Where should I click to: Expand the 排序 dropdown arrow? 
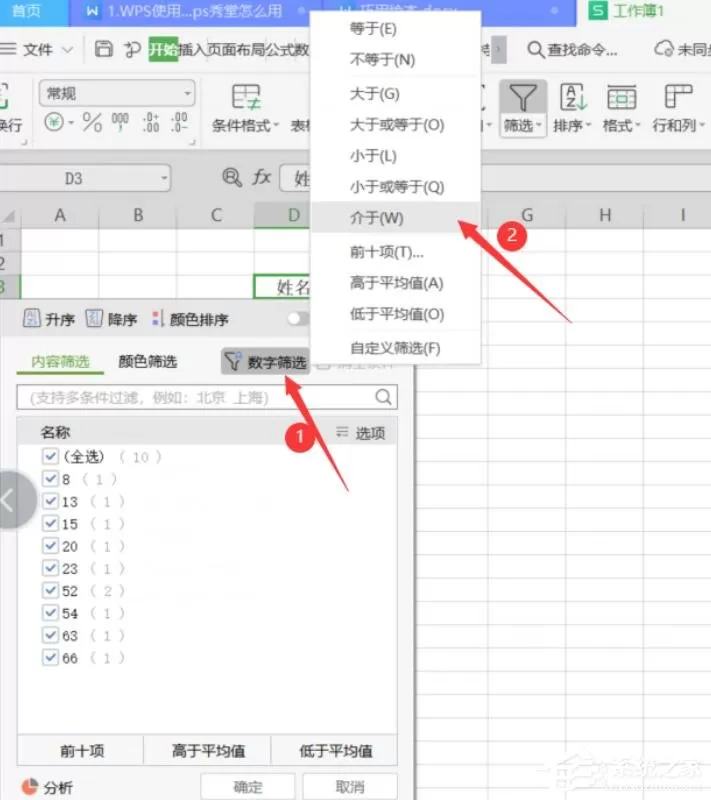pyautogui.click(x=588, y=125)
